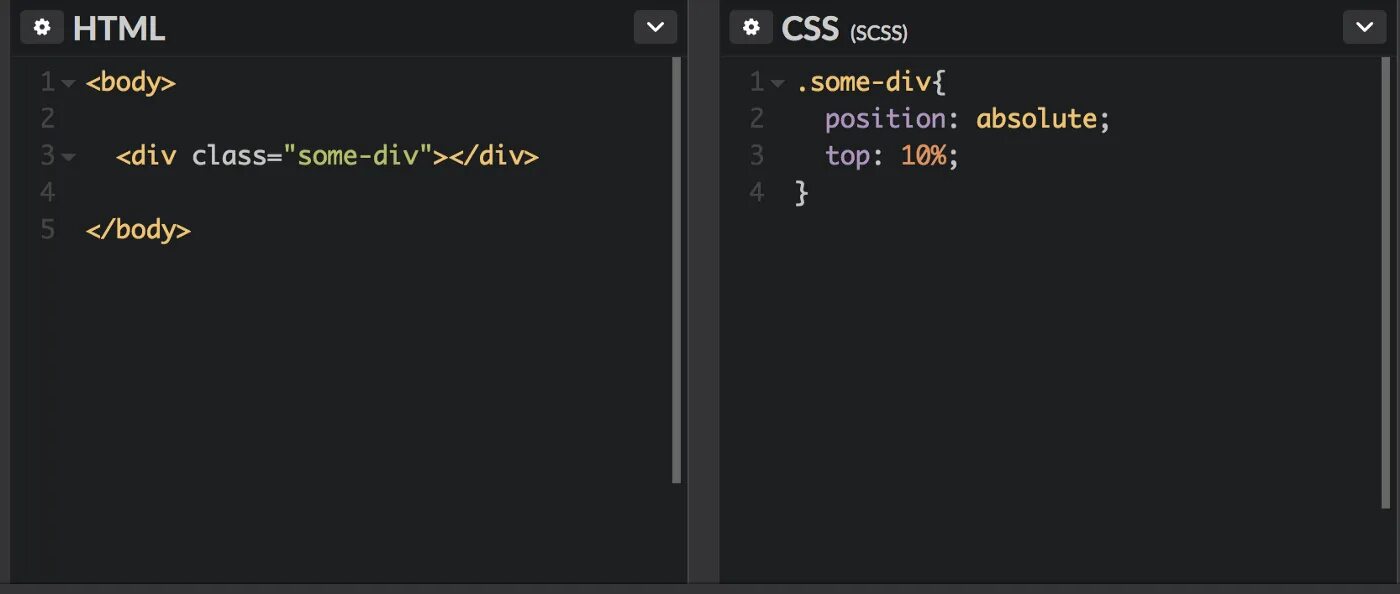Click the 10% value in CSS
The height and width of the screenshot is (594, 1400).
coord(923,156)
